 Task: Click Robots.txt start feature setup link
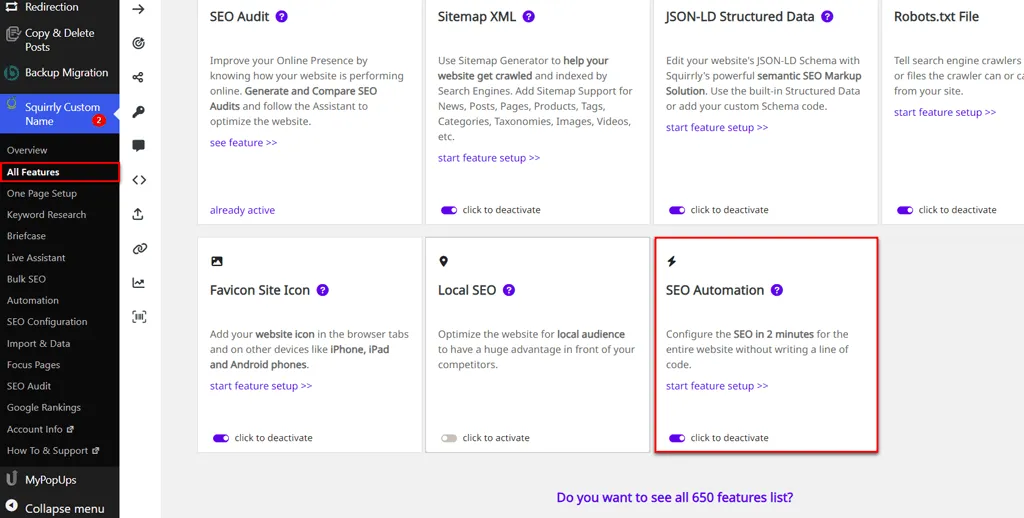[945, 112]
